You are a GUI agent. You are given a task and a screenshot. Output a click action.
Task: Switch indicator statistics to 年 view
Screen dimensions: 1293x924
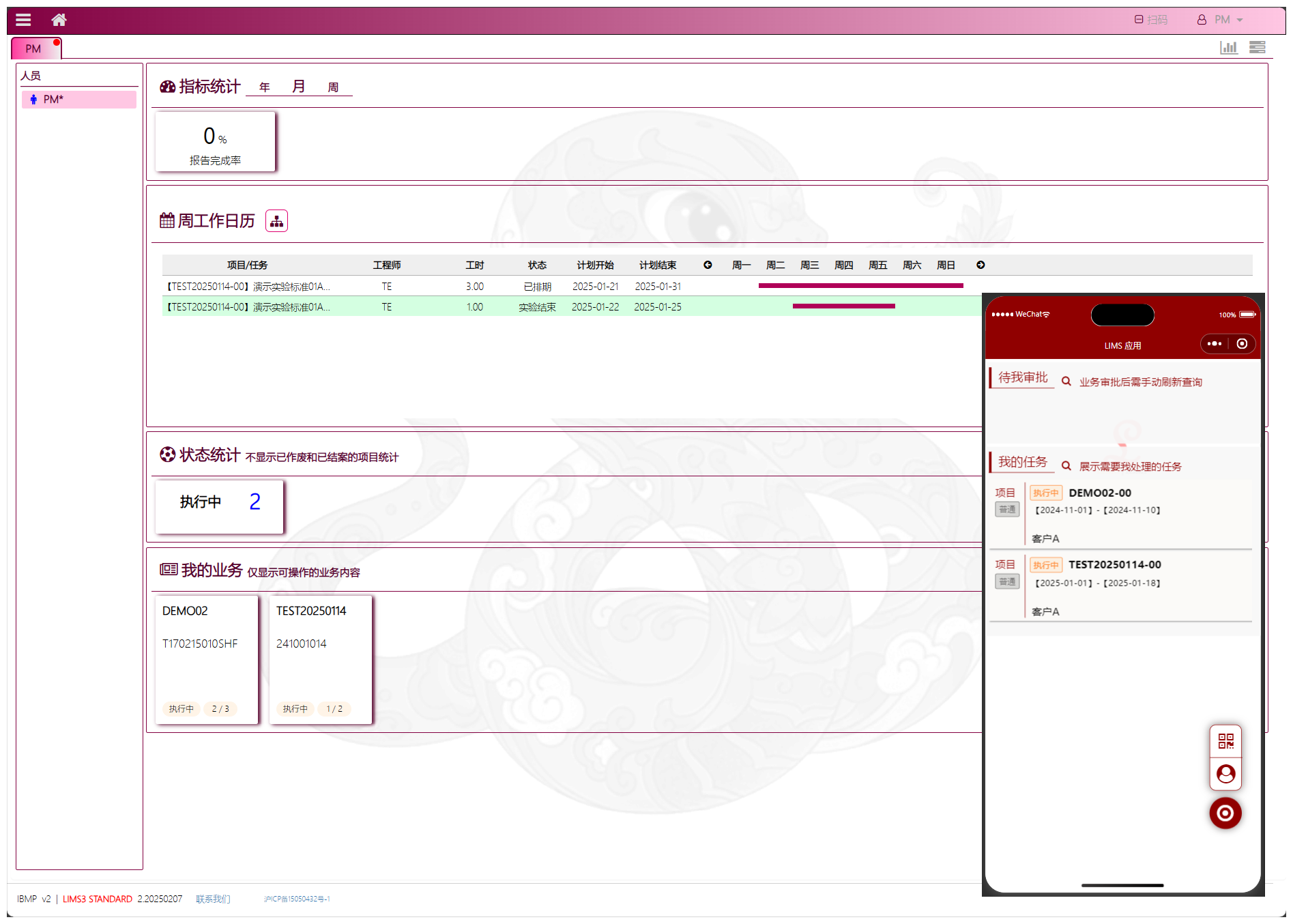[265, 87]
